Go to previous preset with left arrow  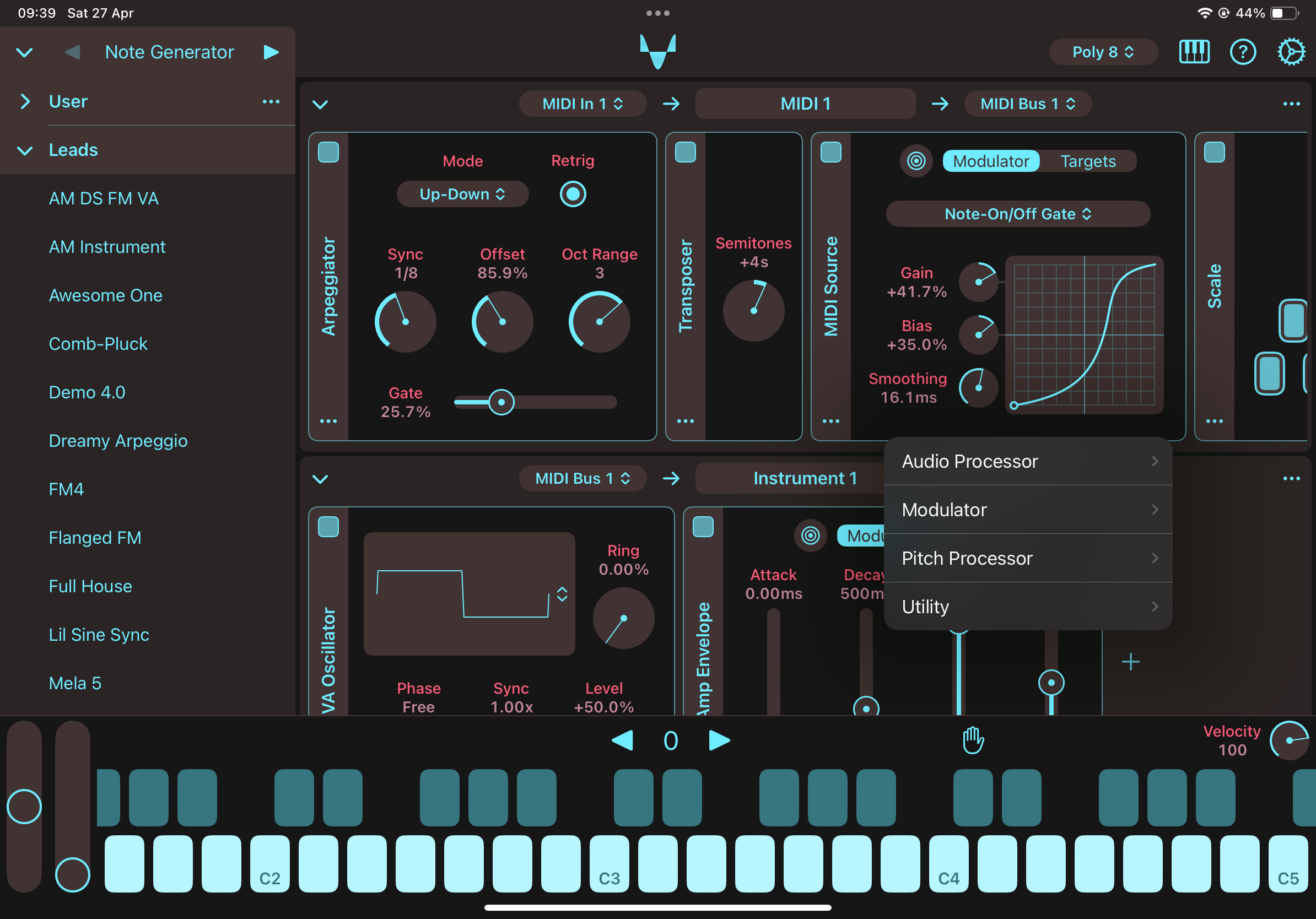pyautogui.click(x=73, y=52)
